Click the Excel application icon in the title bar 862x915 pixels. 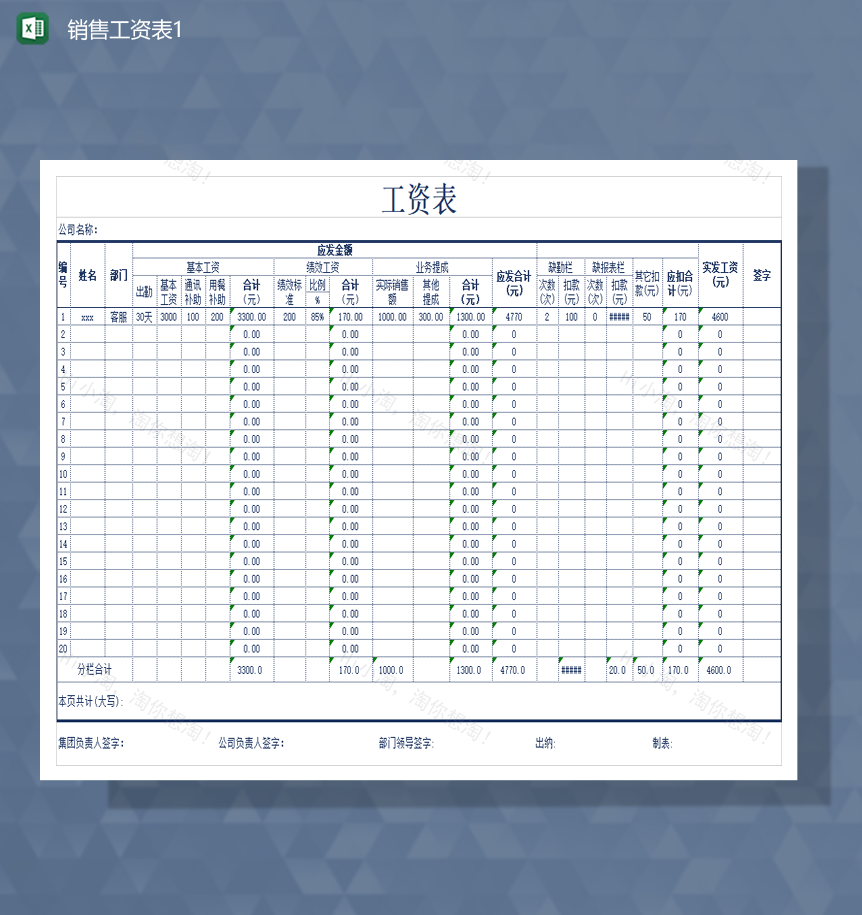coord(30,29)
